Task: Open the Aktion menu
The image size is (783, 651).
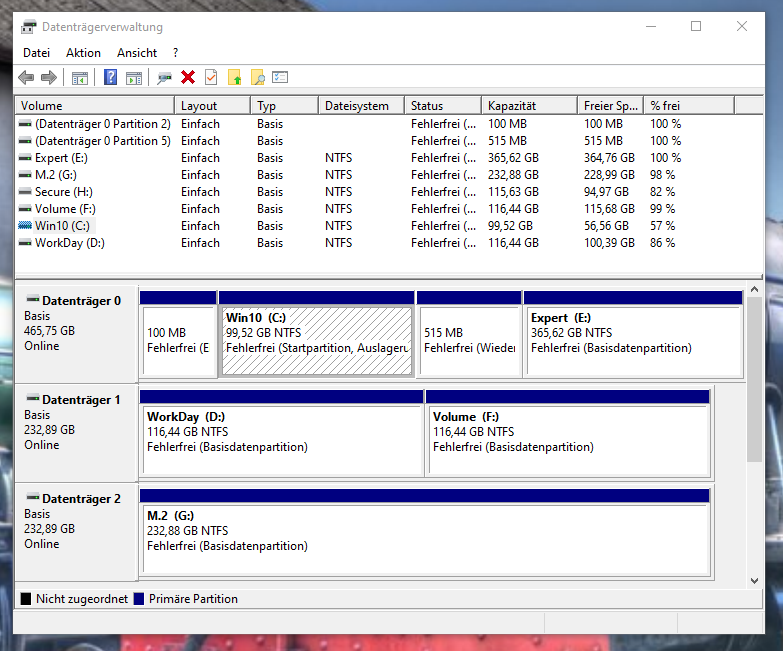Action: [83, 53]
